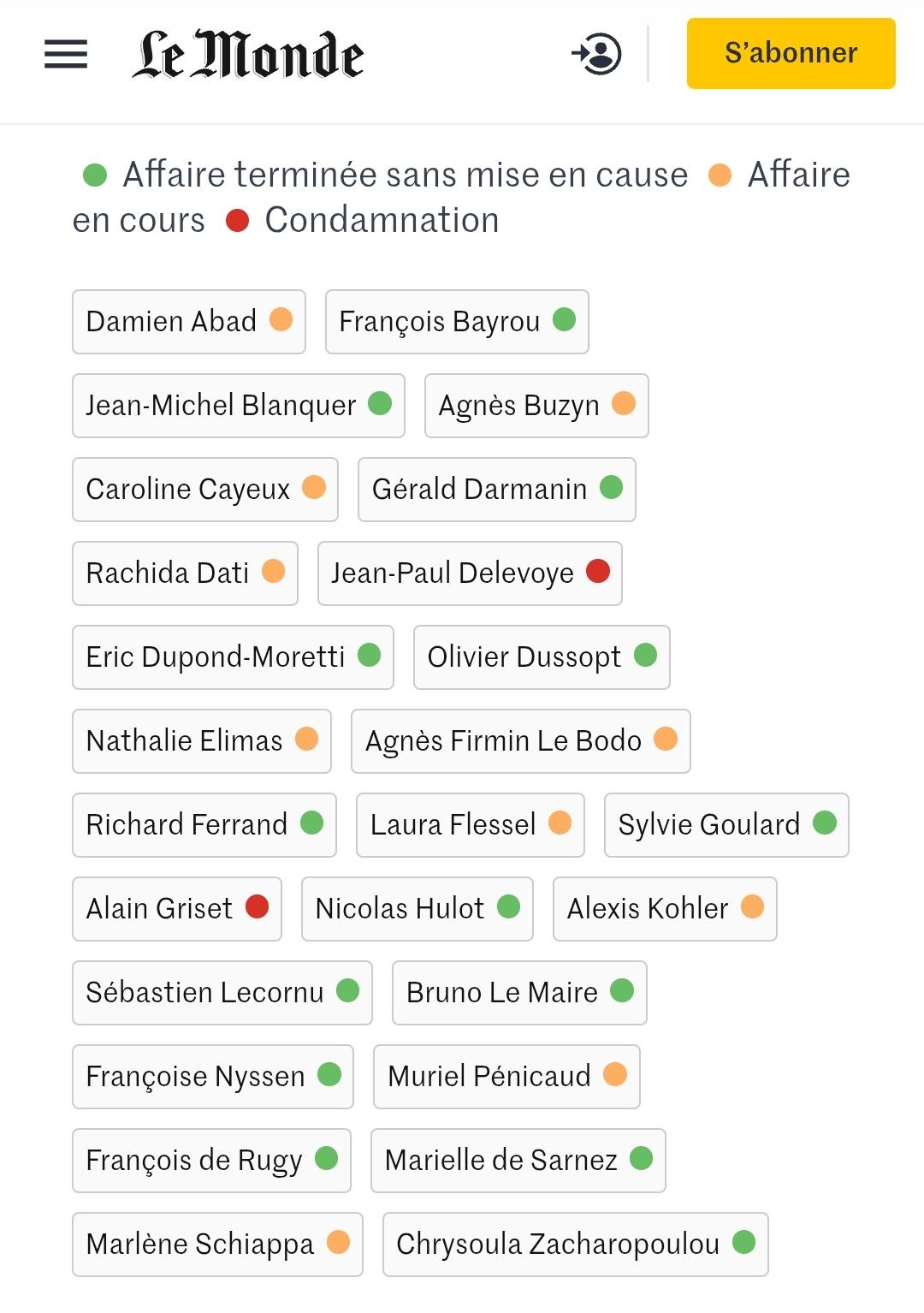Tap the Marlène Schiappa tag
The height and width of the screenshot is (1313, 924).
217,1245
